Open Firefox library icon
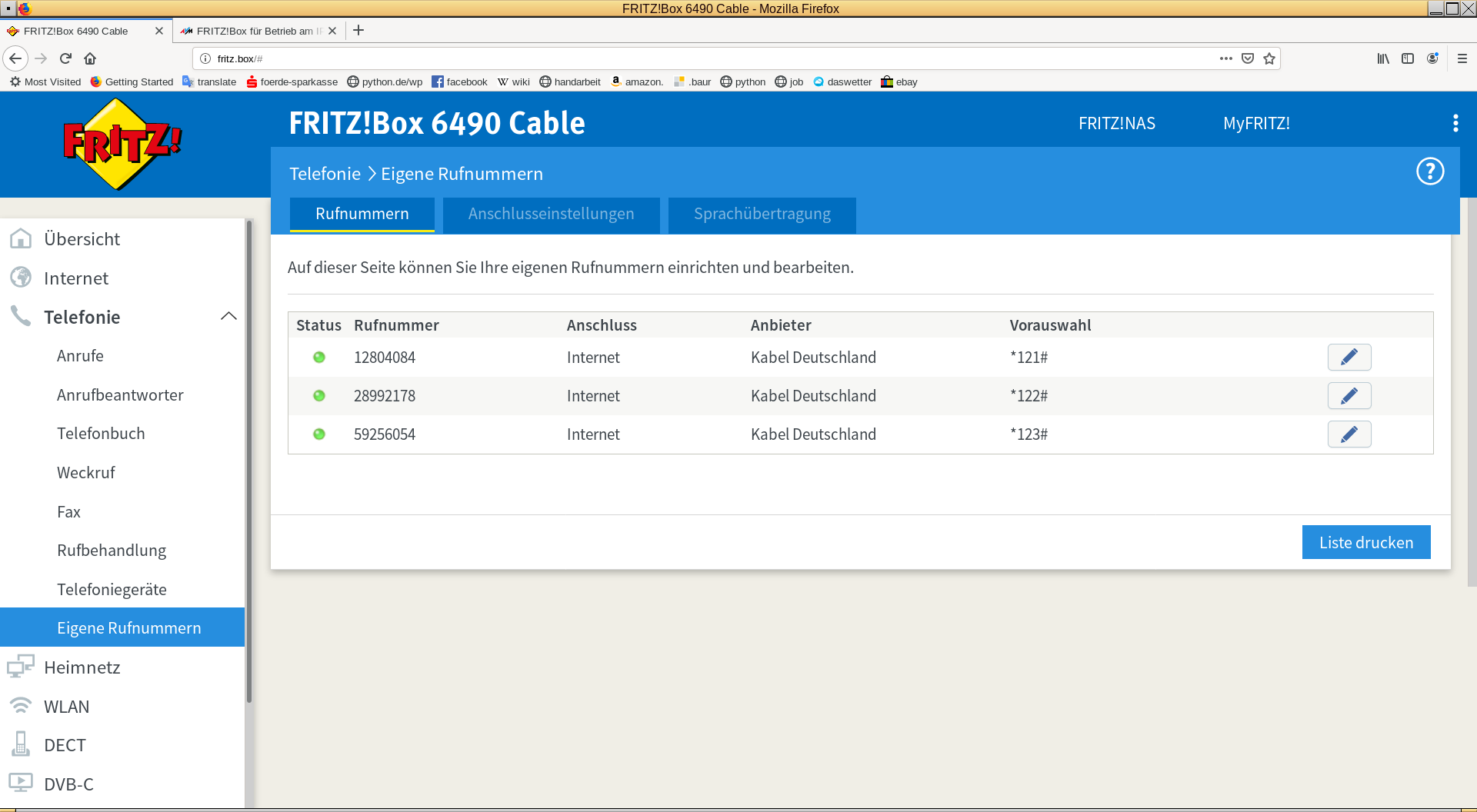Screen dimensions: 1477x812 click(1383, 58)
